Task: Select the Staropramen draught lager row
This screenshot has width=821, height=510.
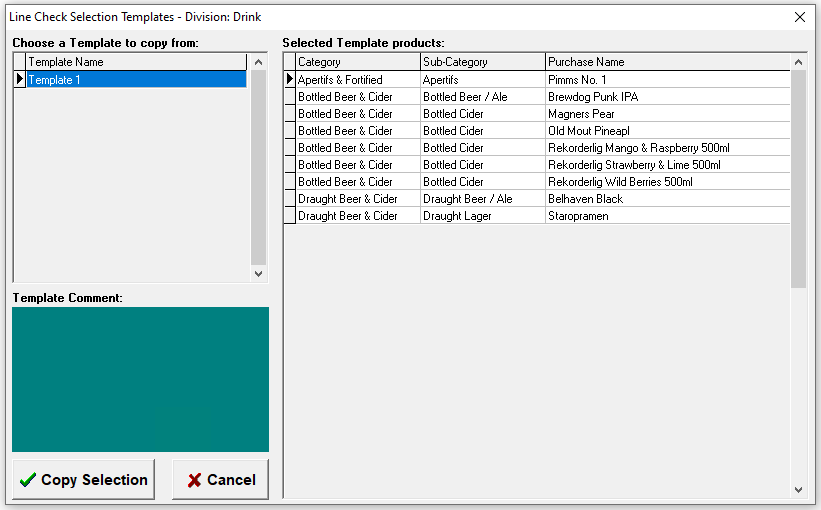Action: 578,216
